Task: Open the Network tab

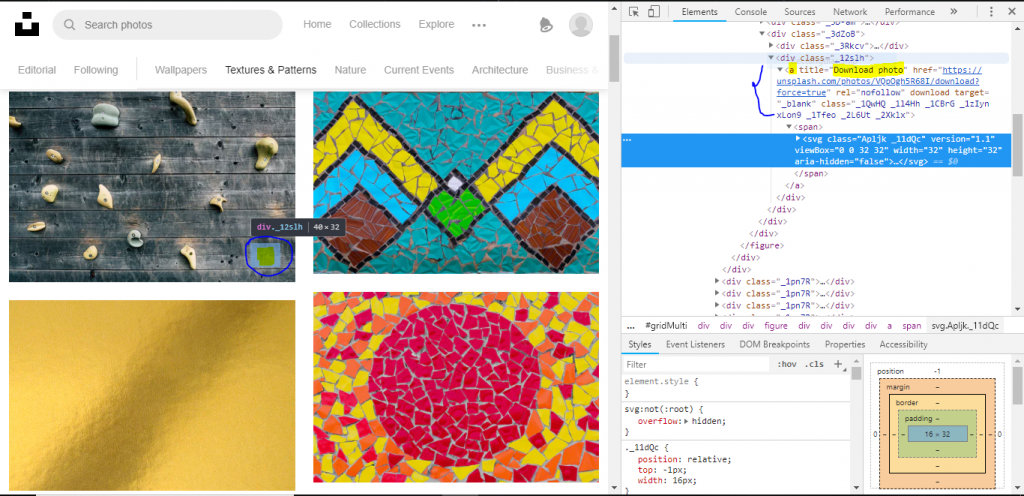Action: click(x=850, y=12)
